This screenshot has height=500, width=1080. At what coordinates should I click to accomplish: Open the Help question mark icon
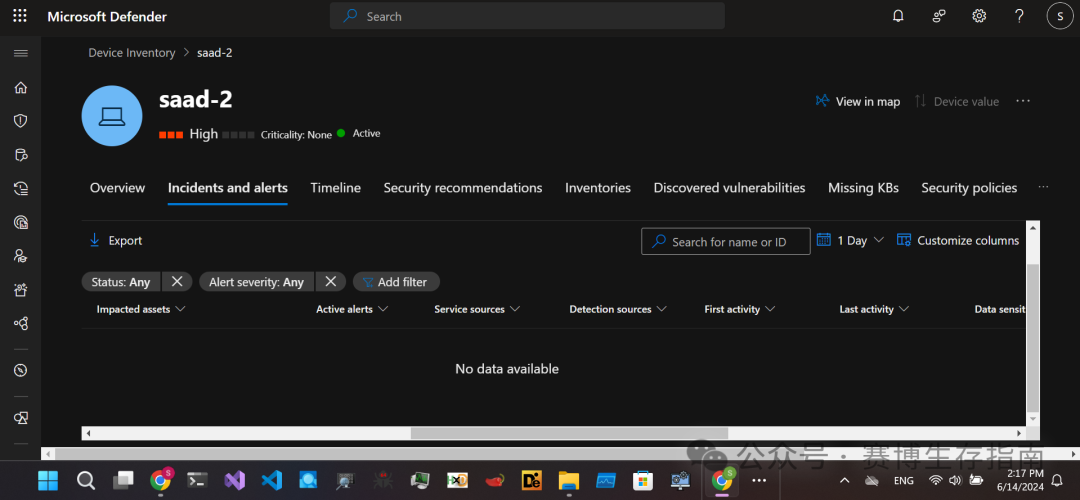click(1019, 16)
